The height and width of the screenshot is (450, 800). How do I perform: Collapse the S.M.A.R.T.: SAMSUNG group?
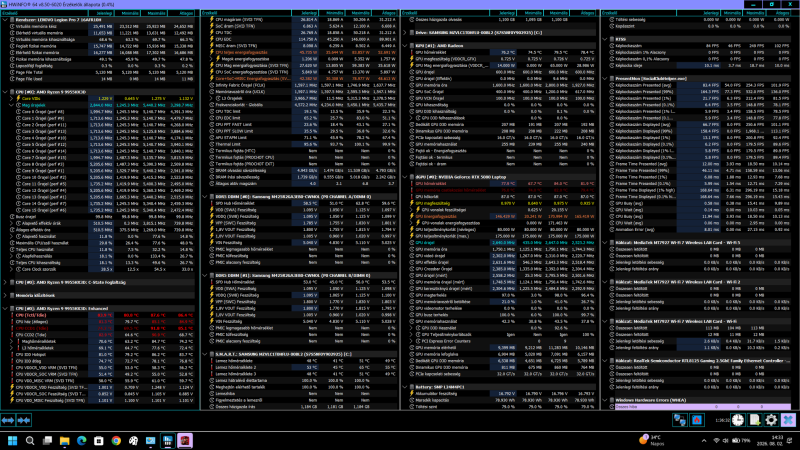205,354
